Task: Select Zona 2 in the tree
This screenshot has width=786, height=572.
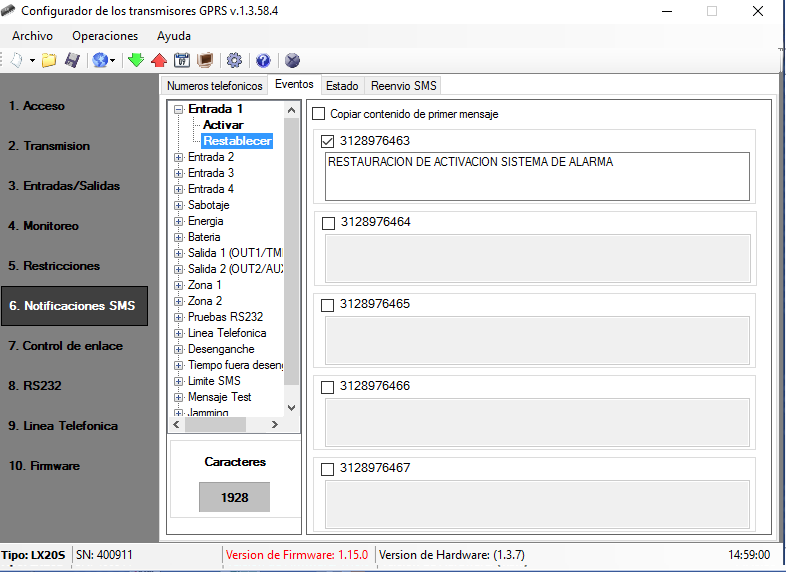Action: click(x=205, y=301)
